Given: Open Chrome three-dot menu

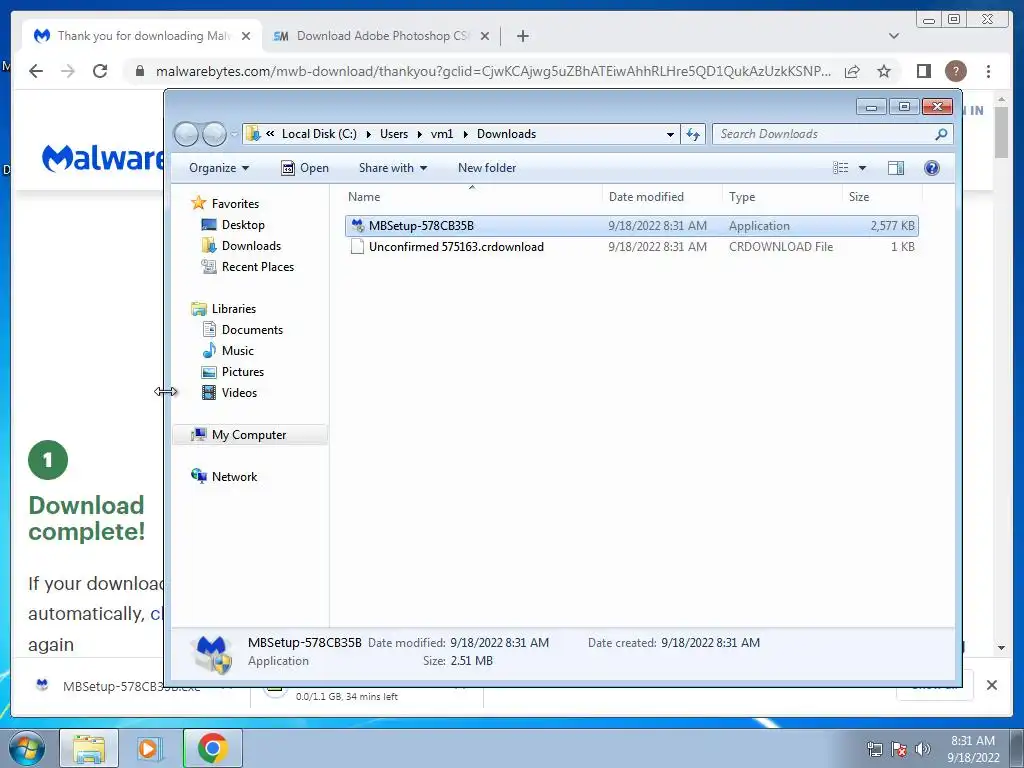Looking at the screenshot, I should point(988,71).
